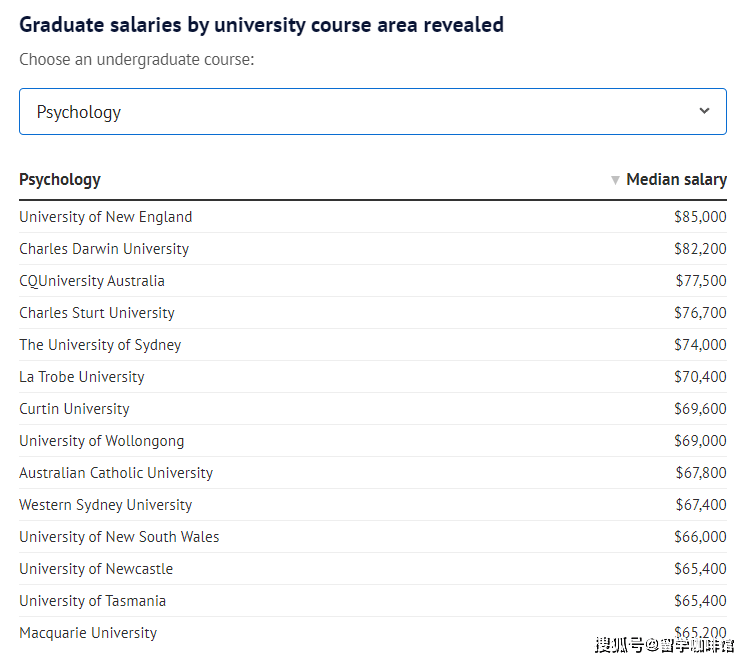
Task: Select The University of Sydney row
Action: (100, 345)
